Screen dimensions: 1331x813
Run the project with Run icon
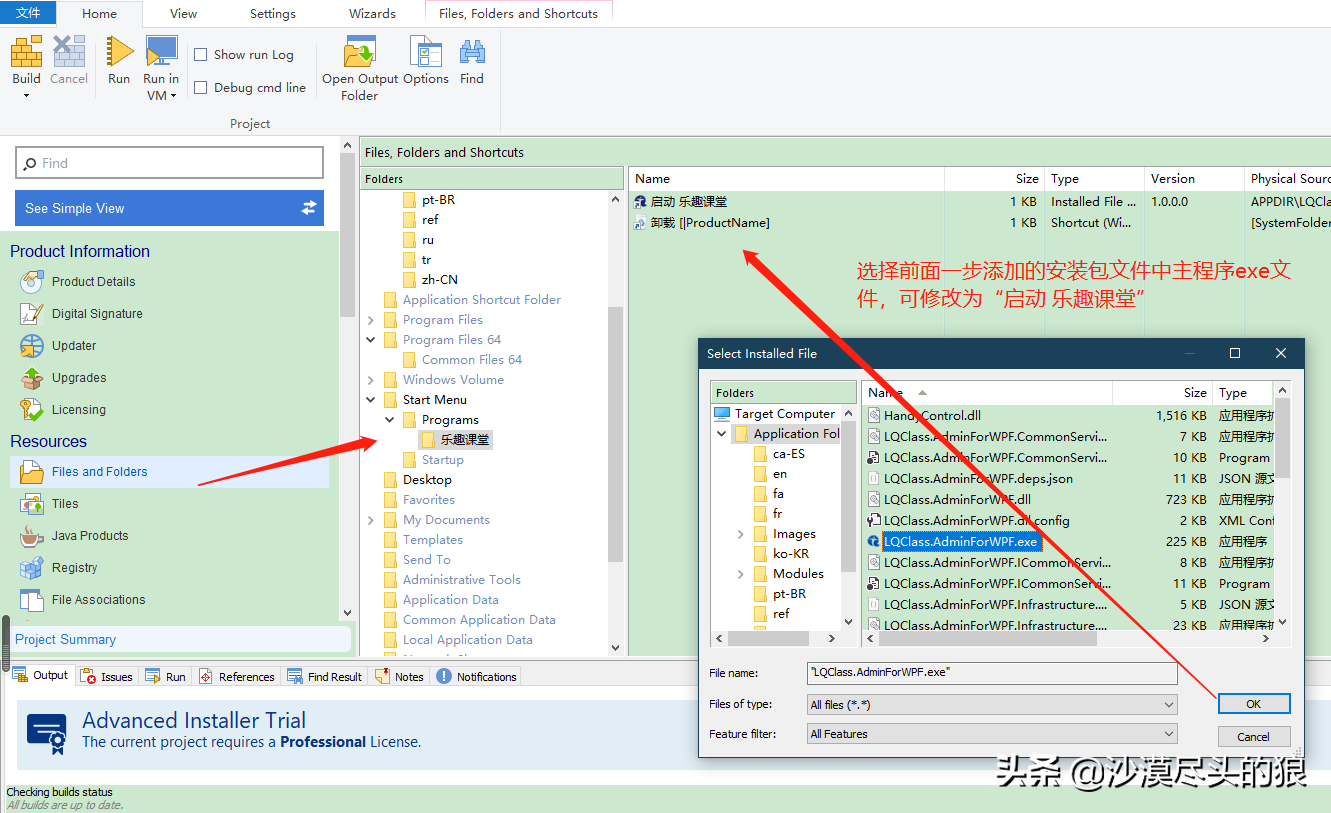(119, 52)
